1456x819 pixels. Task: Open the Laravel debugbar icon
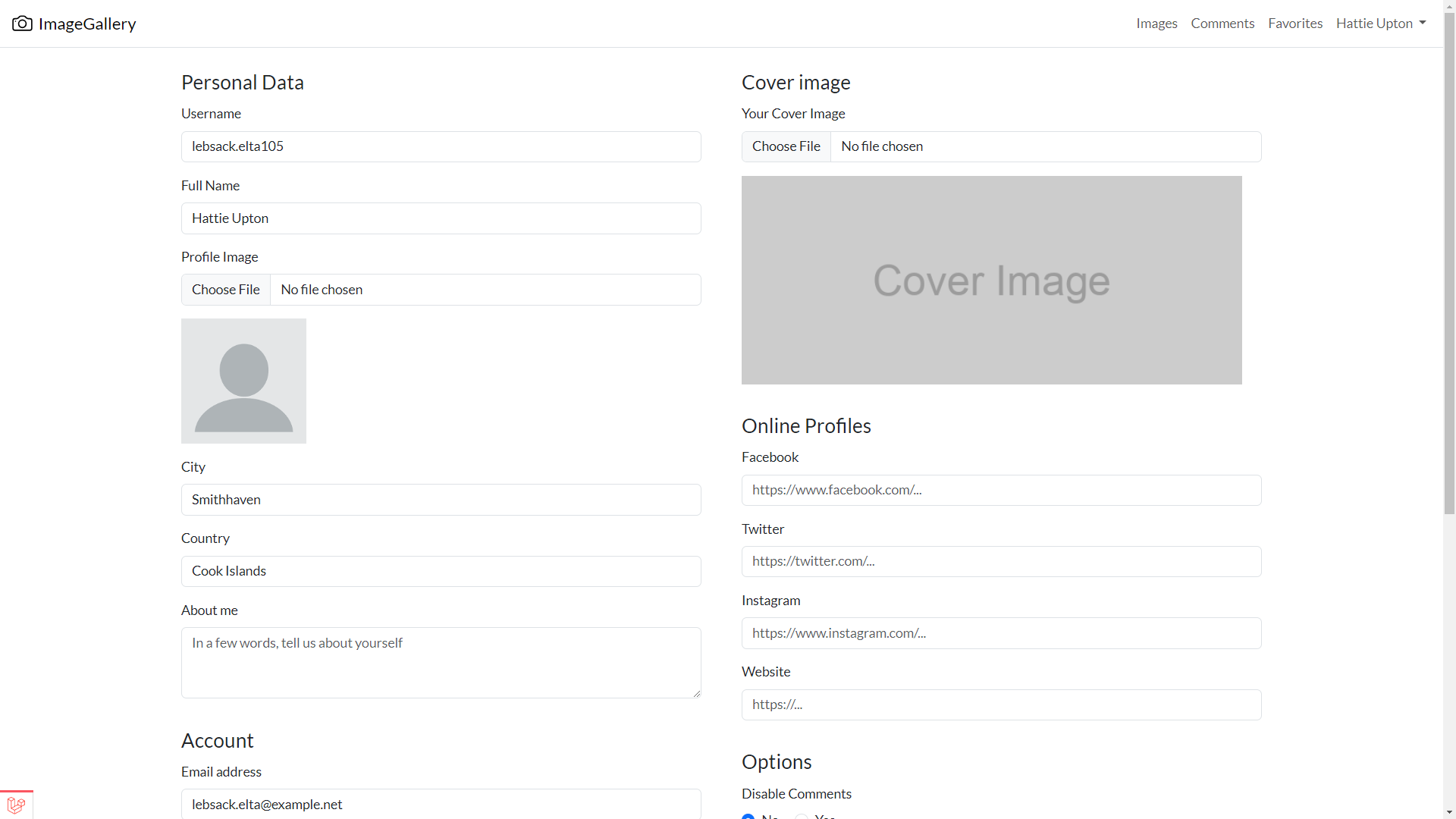pyautogui.click(x=16, y=805)
